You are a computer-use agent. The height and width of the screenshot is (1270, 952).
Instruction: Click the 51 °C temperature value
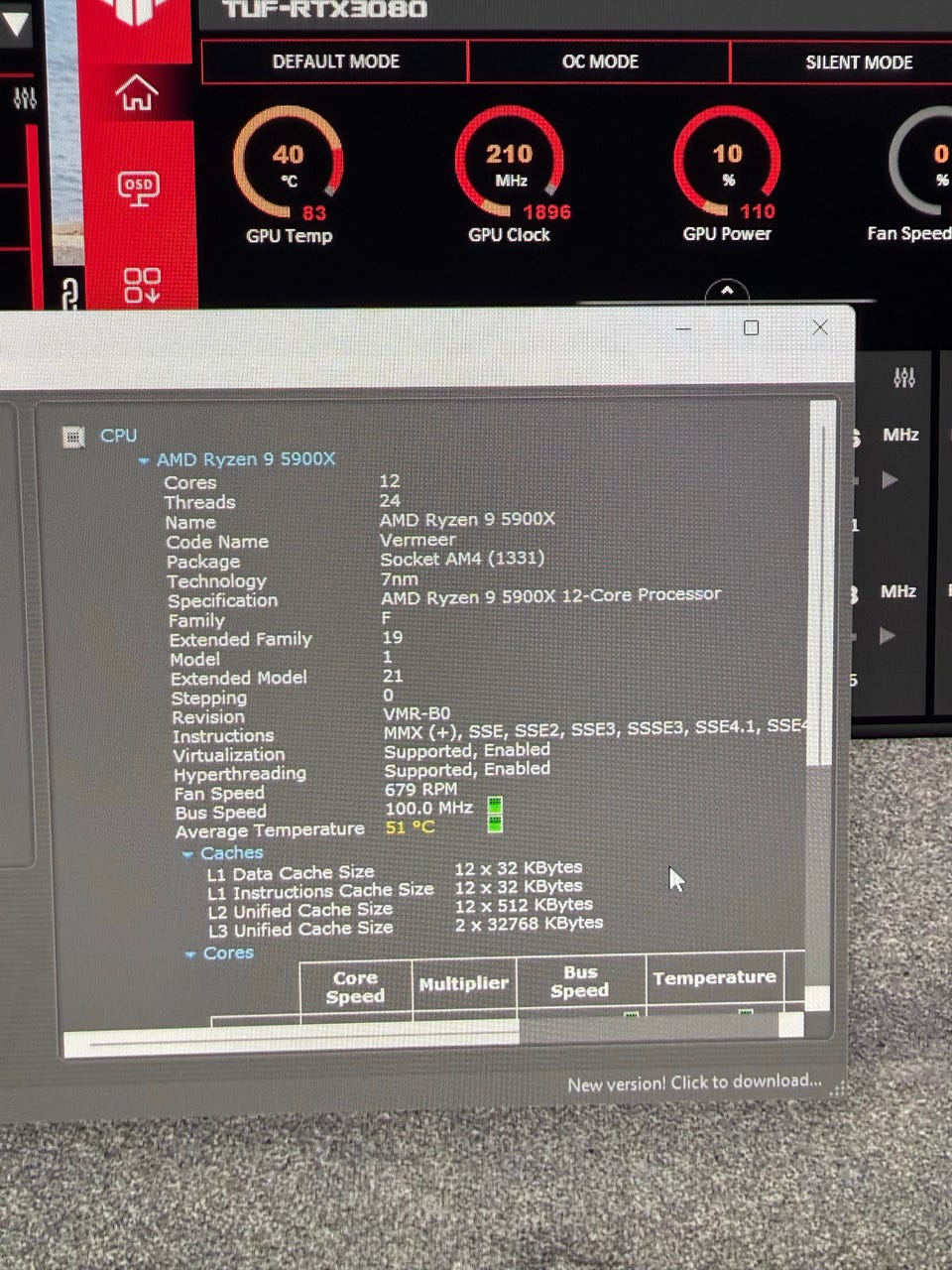tap(410, 827)
